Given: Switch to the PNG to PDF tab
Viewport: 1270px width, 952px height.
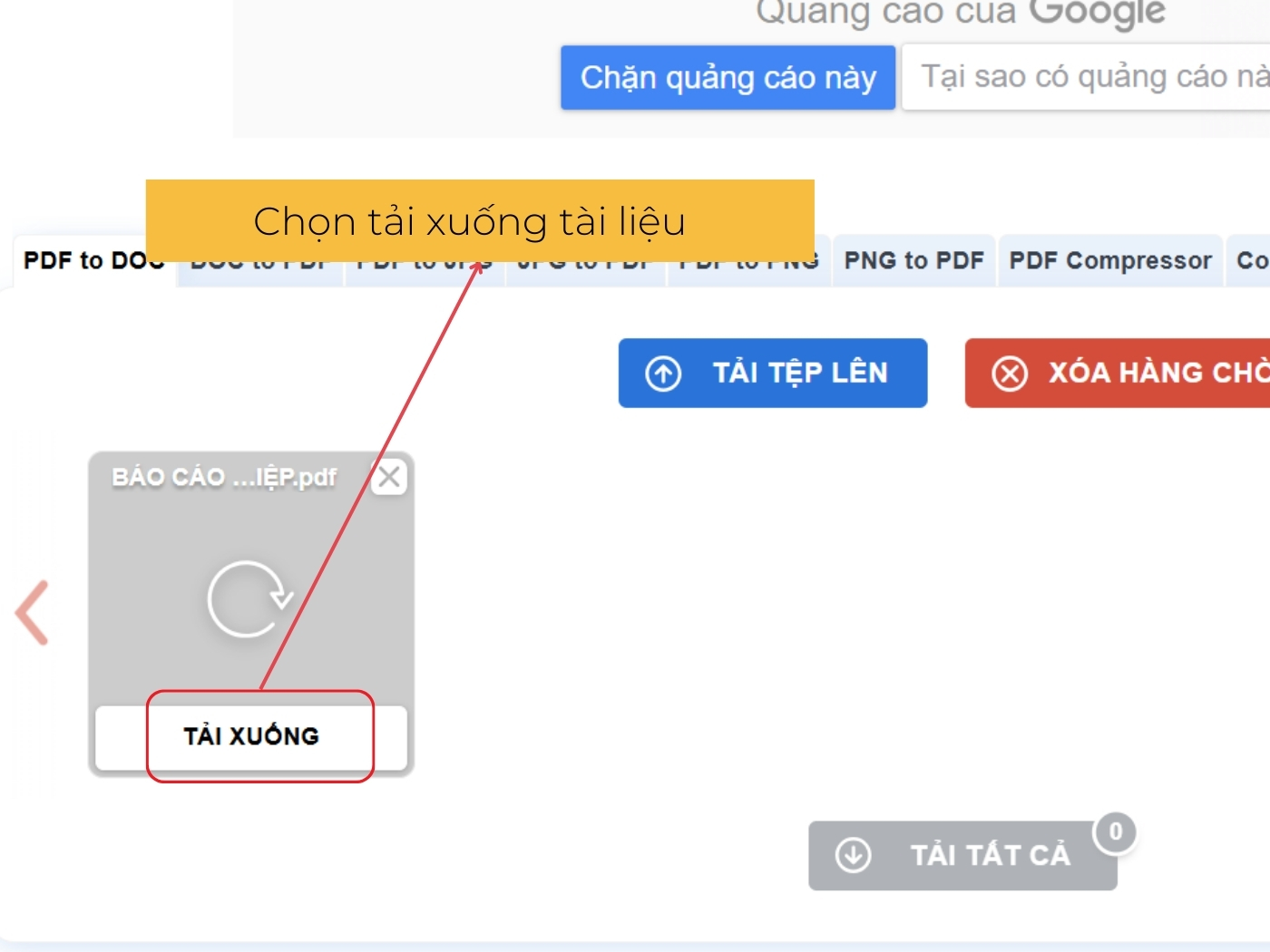Looking at the screenshot, I should click(x=913, y=261).
